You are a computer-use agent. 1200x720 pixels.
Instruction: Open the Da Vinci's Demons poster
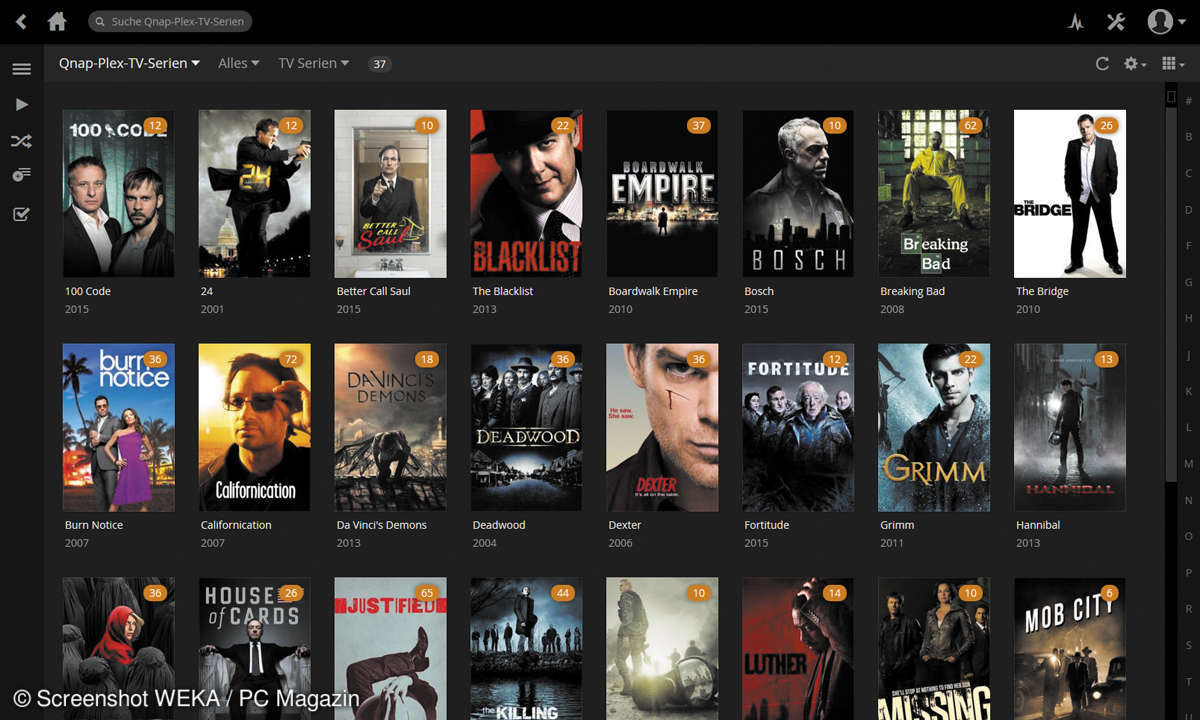390,427
